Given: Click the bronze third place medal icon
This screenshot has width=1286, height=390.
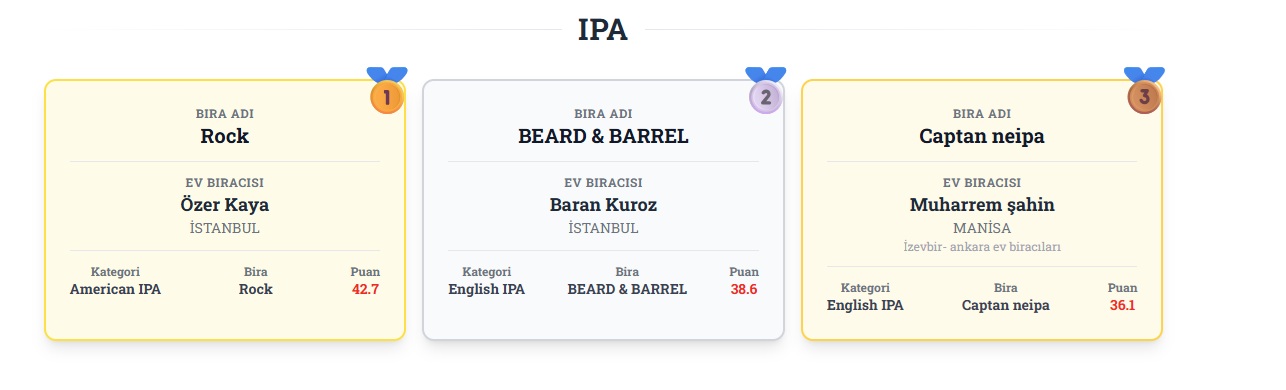Looking at the screenshot, I should 1144,92.
